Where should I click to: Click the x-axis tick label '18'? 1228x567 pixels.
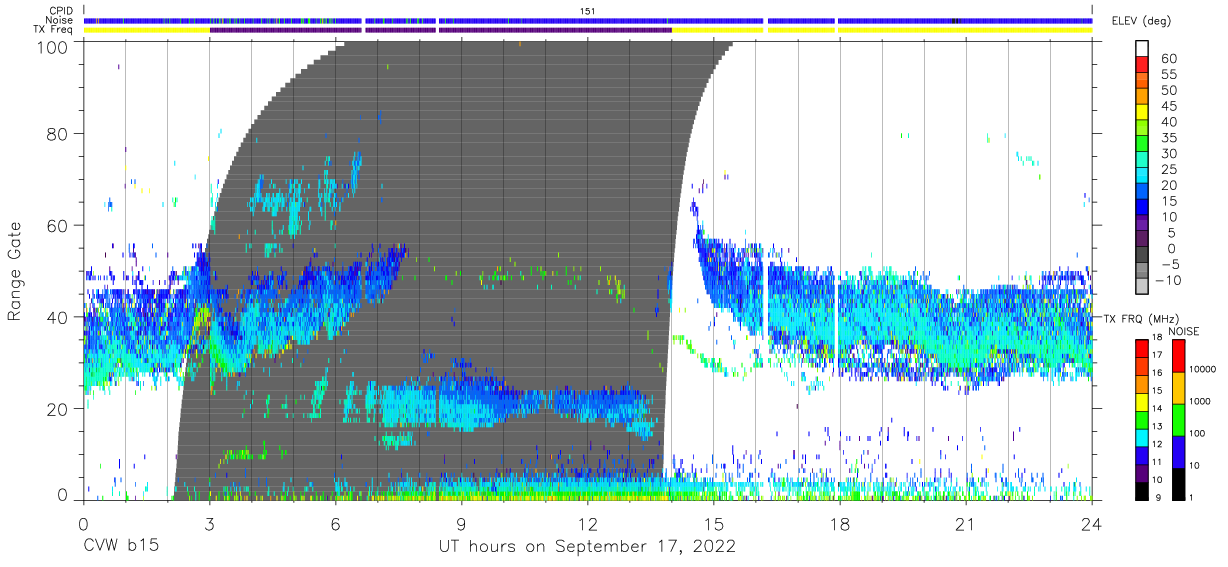coord(839,523)
